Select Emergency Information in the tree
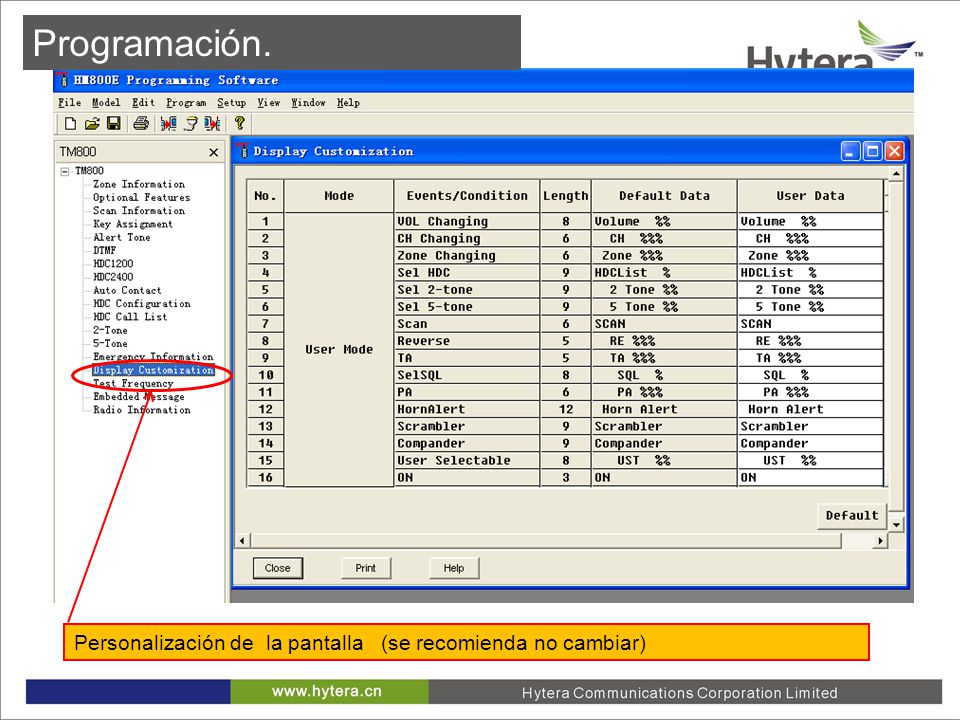The image size is (960, 720). (153, 357)
